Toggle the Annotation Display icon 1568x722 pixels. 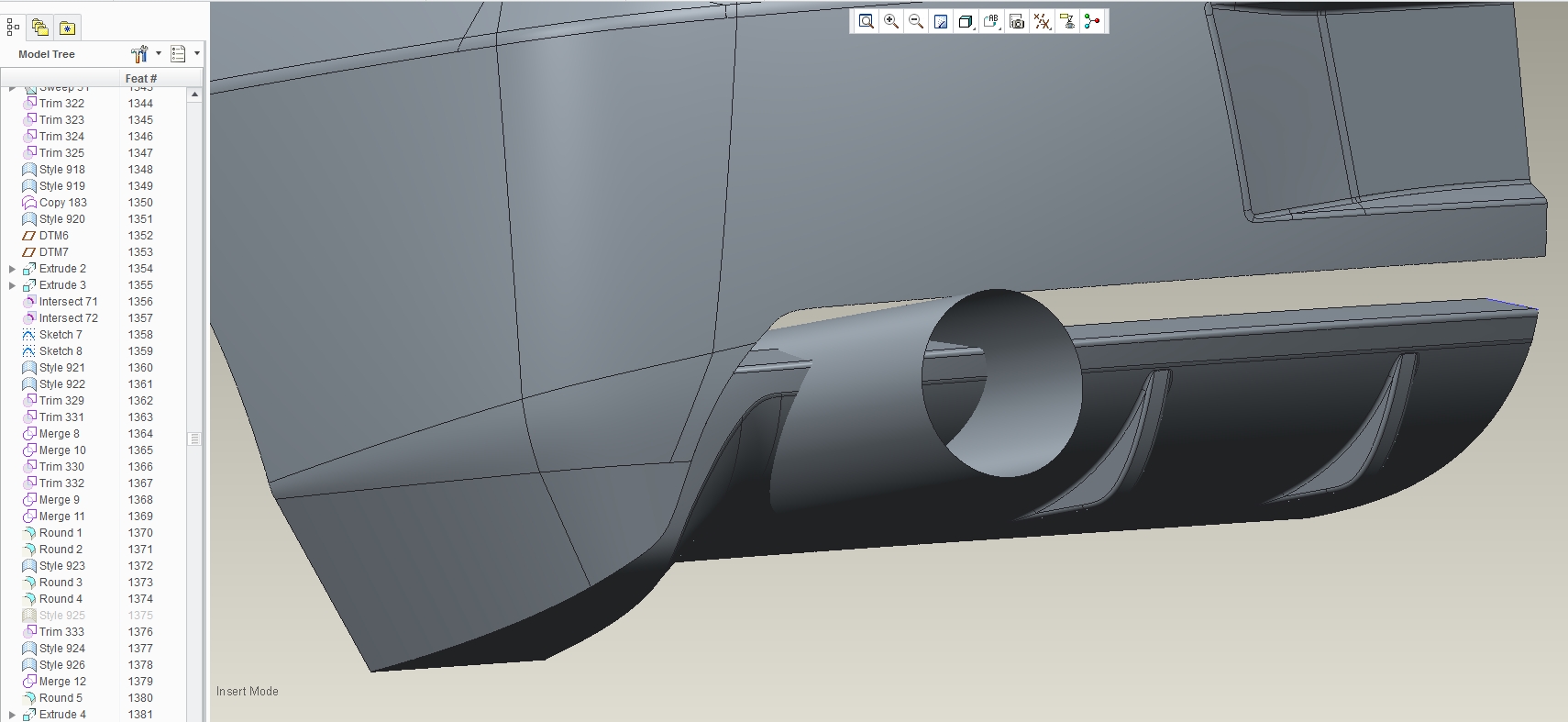[1066, 21]
